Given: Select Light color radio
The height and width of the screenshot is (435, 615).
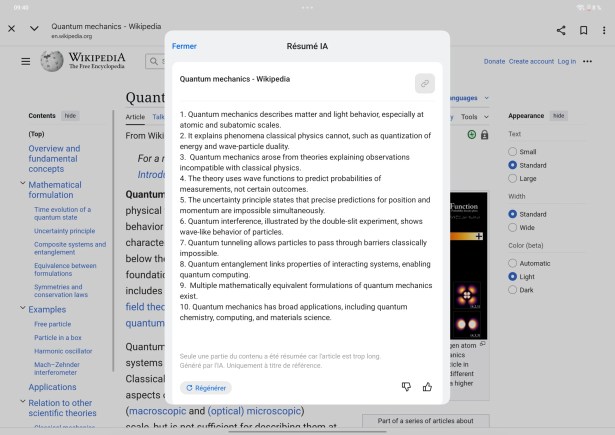Looking at the screenshot, I should (x=512, y=277).
